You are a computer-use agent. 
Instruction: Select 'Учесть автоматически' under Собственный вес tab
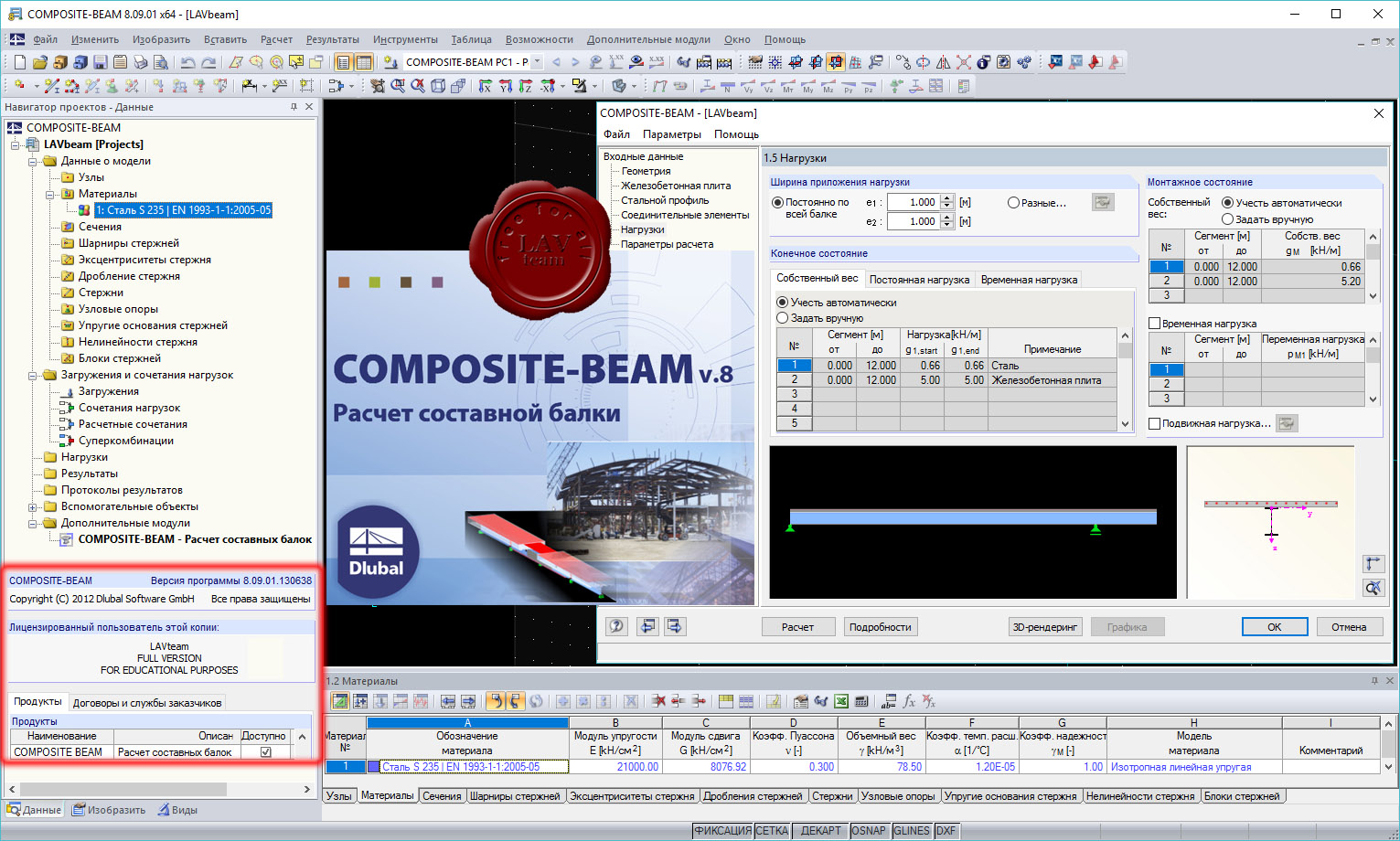click(x=782, y=302)
